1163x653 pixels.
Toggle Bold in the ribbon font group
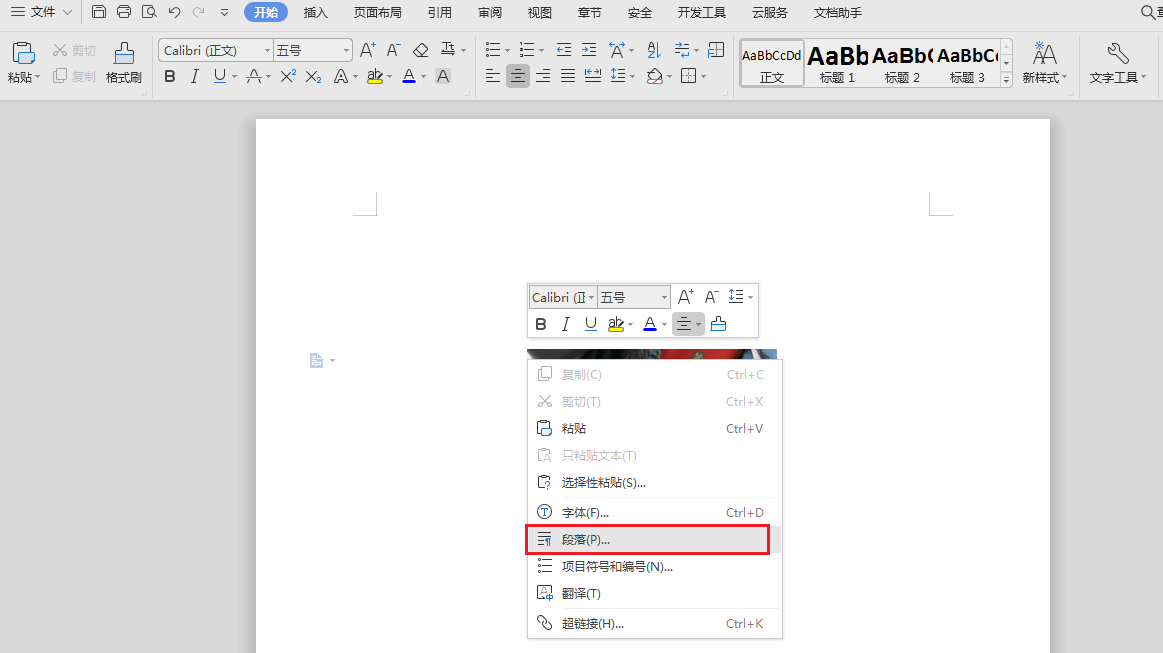pos(169,76)
